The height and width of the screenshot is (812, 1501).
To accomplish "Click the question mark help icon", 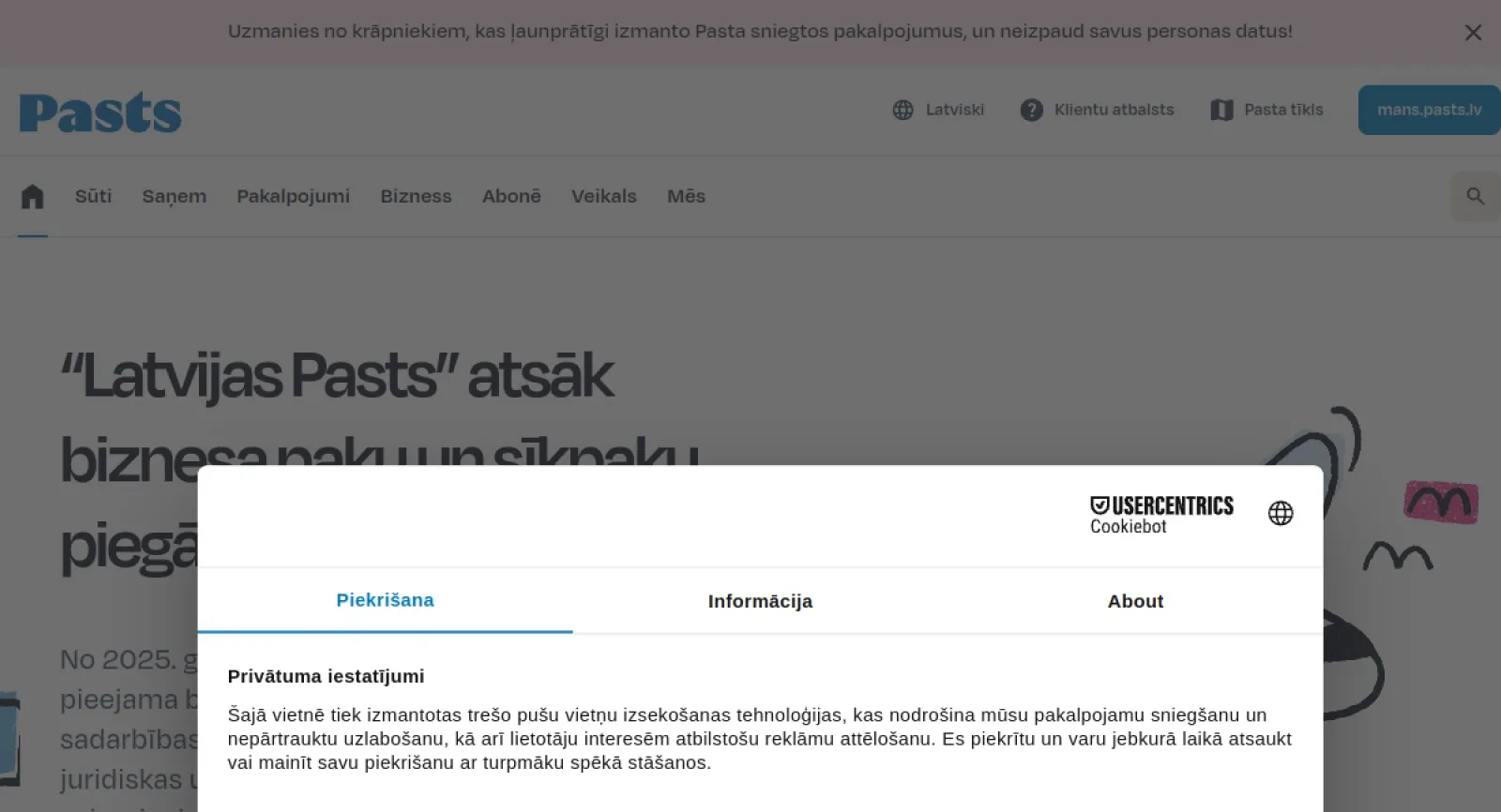I will click(1031, 111).
